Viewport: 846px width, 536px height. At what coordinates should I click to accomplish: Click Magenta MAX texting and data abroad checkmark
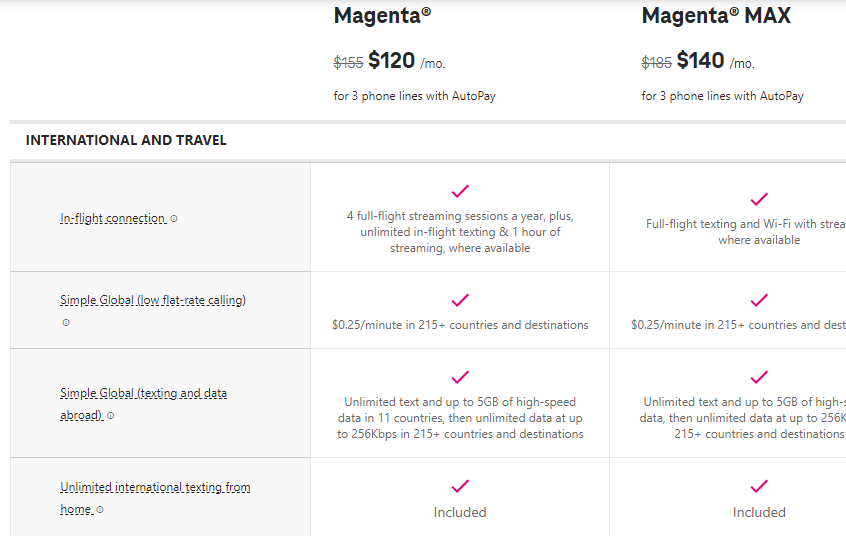pyautogui.click(x=759, y=377)
